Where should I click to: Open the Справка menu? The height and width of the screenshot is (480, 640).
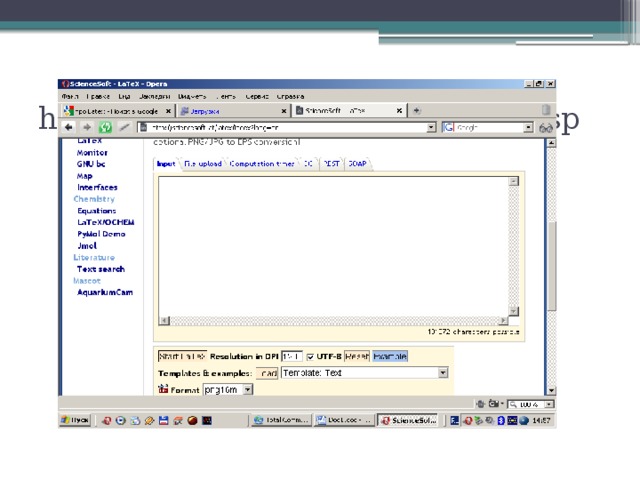click(x=290, y=97)
